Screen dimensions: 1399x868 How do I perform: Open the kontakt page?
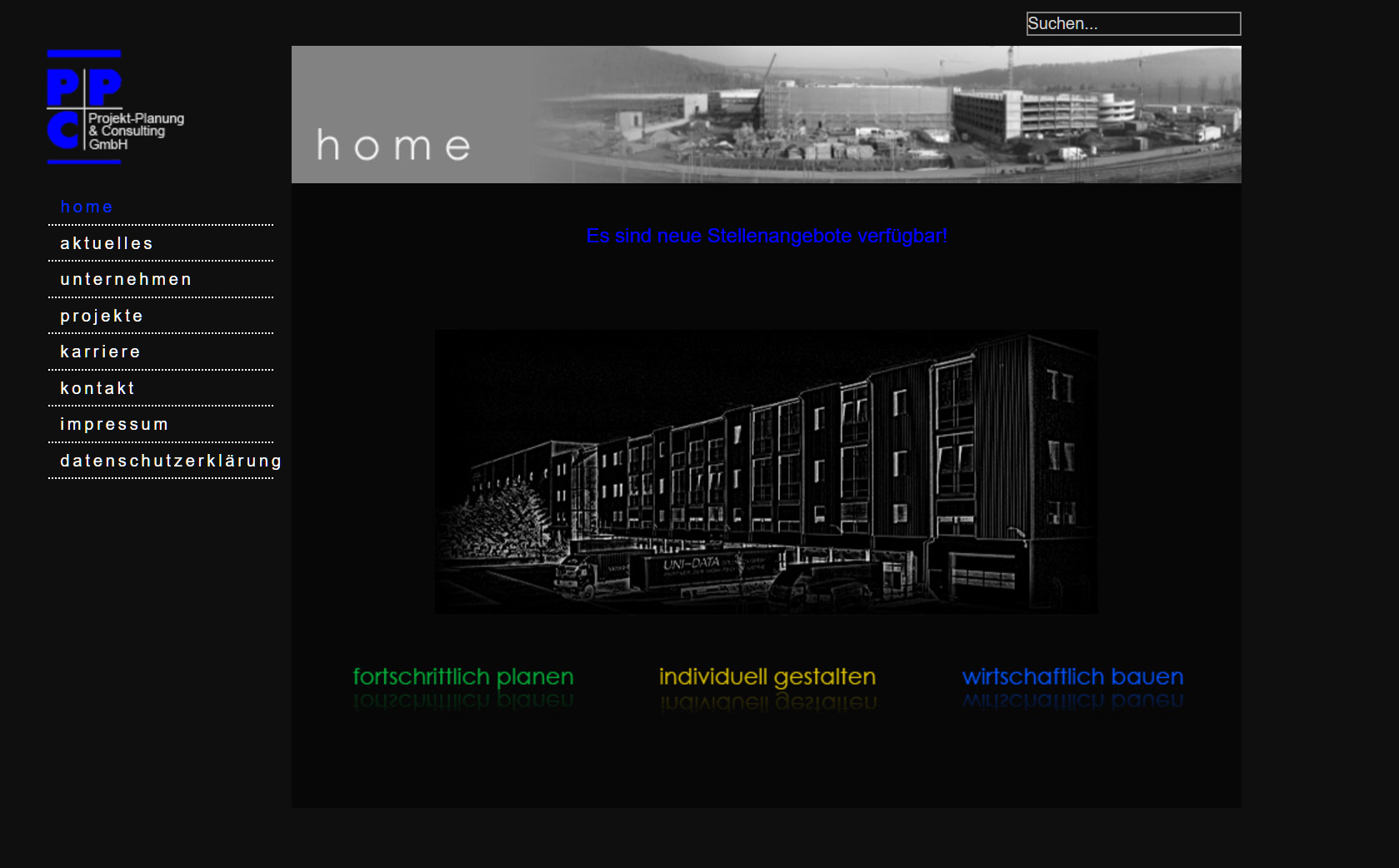tap(97, 388)
